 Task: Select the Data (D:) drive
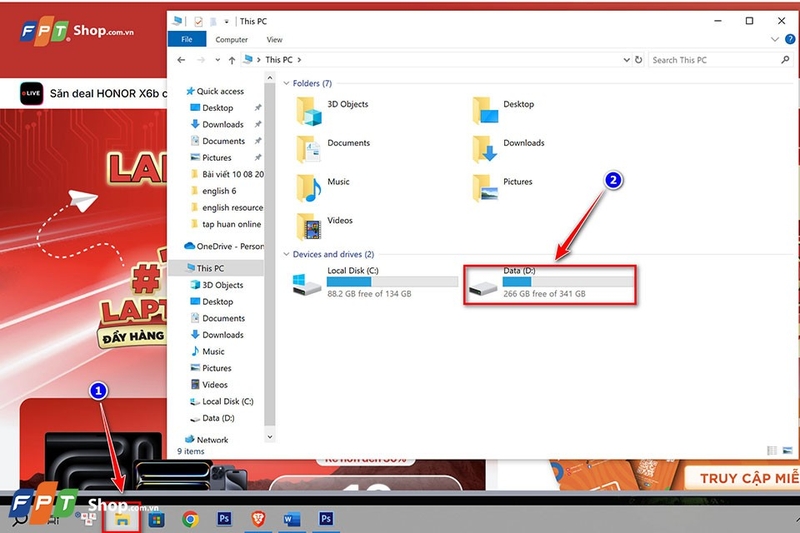[550, 284]
